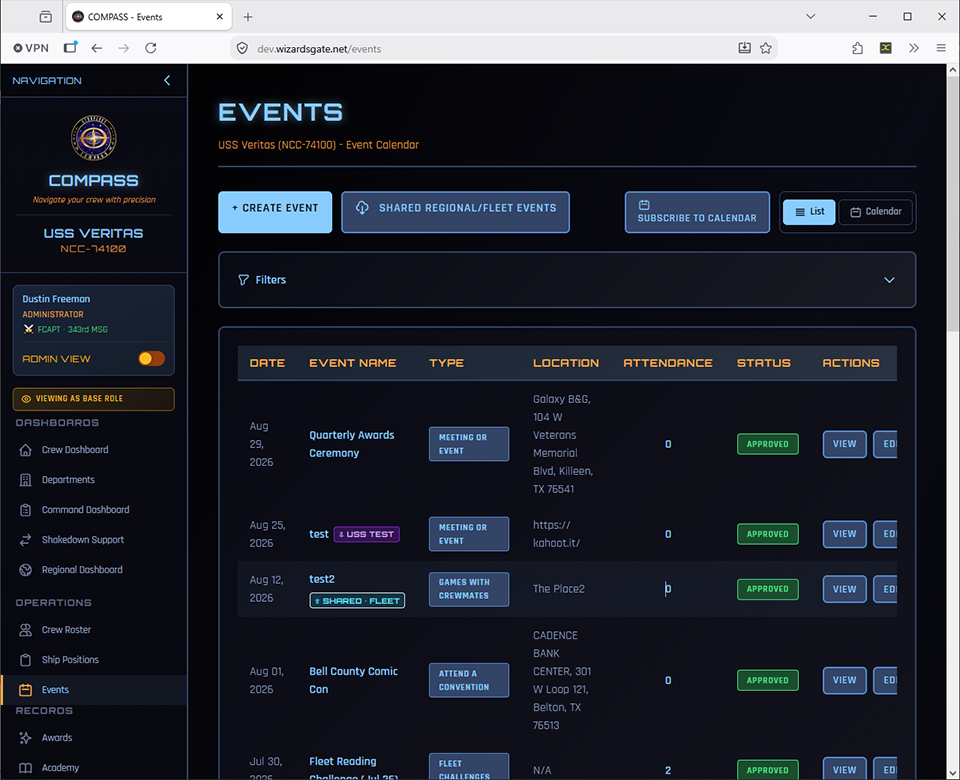View the Quarterly Awards Ceremony event

pos(844,444)
